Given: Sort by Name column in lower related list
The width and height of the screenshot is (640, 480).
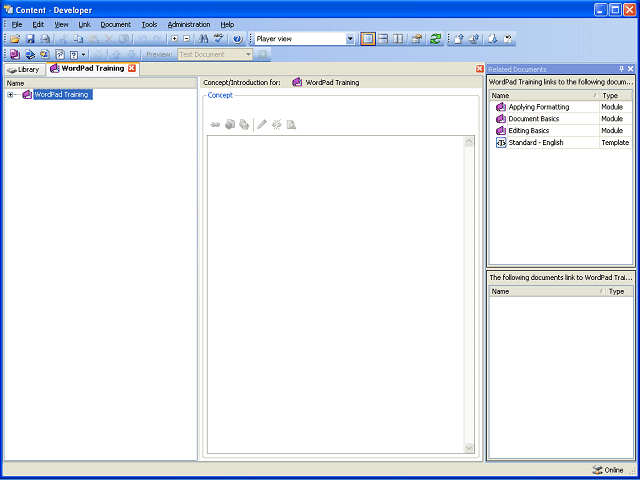Looking at the screenshot, I should coord(548,291).
